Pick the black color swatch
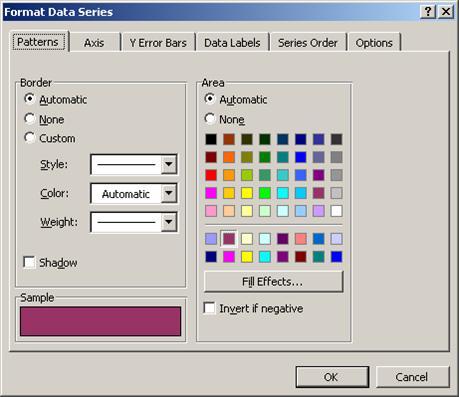 211,139
